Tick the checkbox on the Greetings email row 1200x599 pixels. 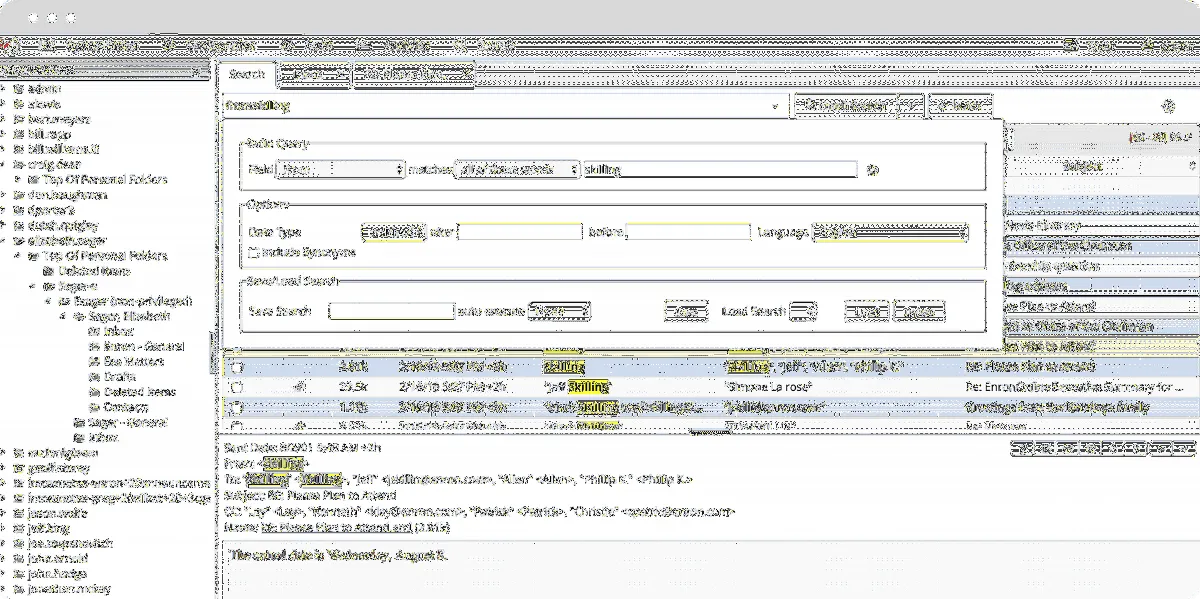tap(235, 407)
